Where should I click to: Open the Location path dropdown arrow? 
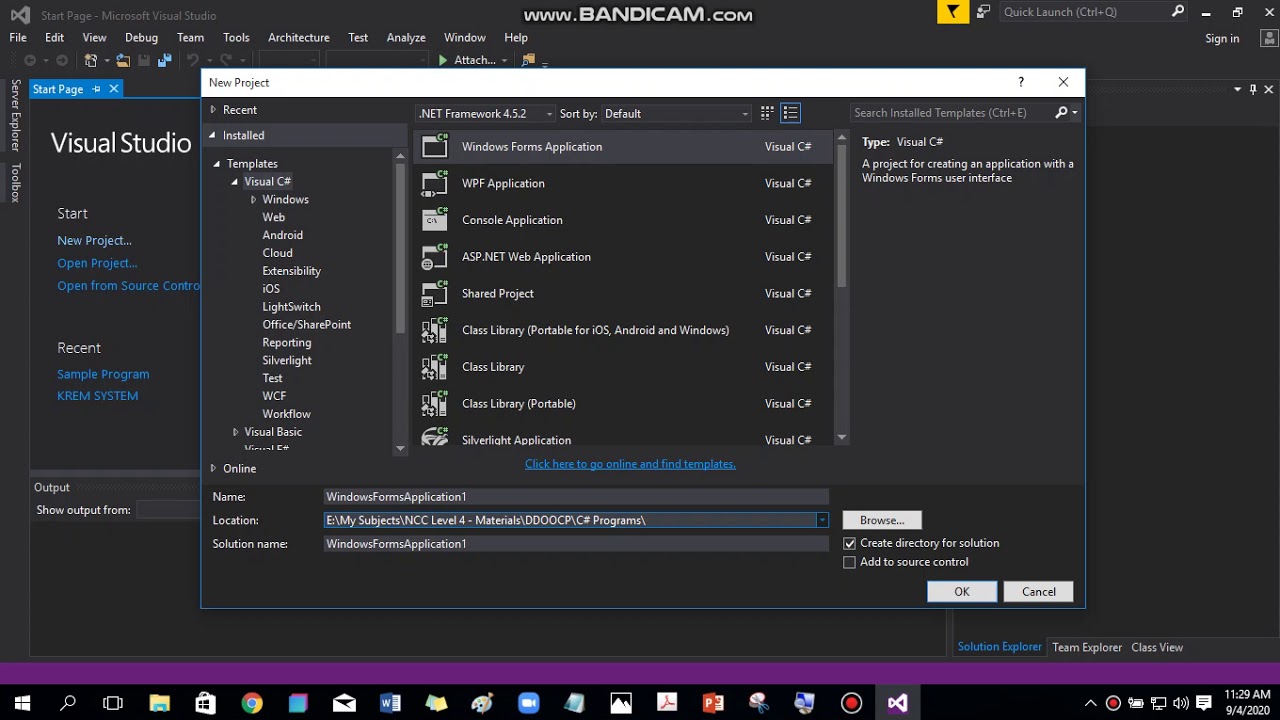[822, 520]
